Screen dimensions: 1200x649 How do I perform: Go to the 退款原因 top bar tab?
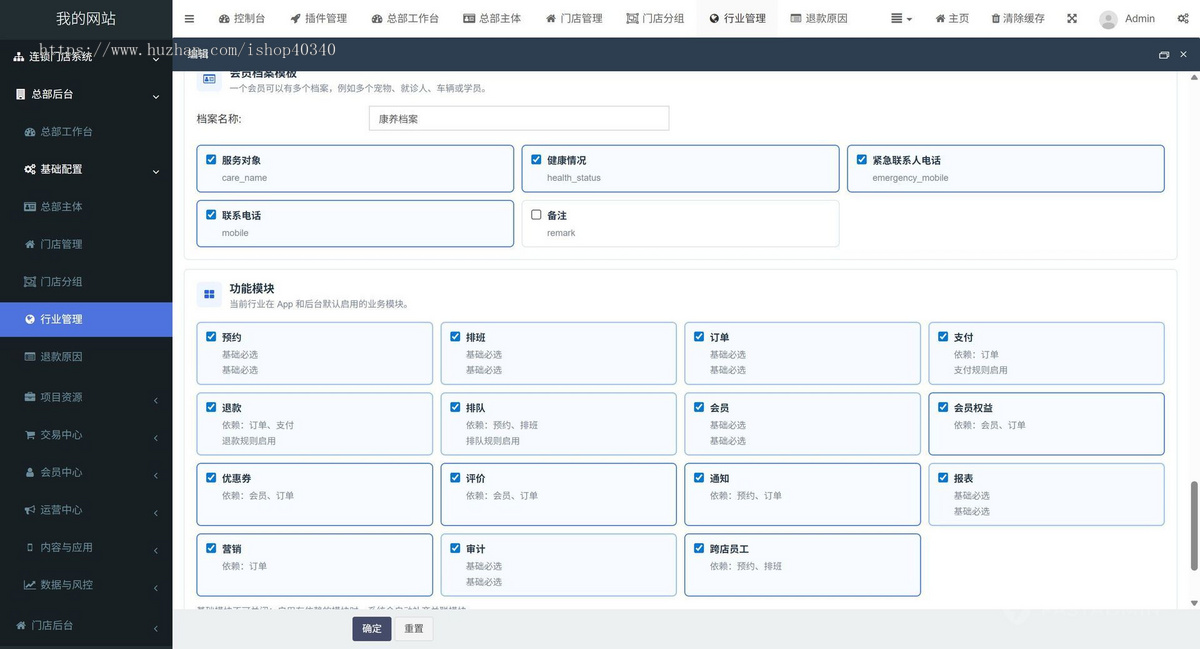point(819,19)
